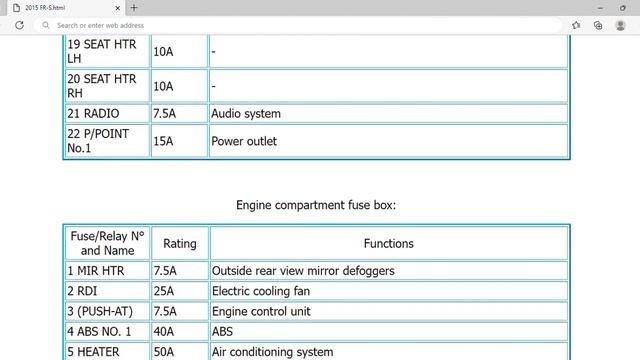Image resolution: width=640 pixels, height=360 pixels.
Task: Click the 25A rating for RDI
Action: (180, 291)
